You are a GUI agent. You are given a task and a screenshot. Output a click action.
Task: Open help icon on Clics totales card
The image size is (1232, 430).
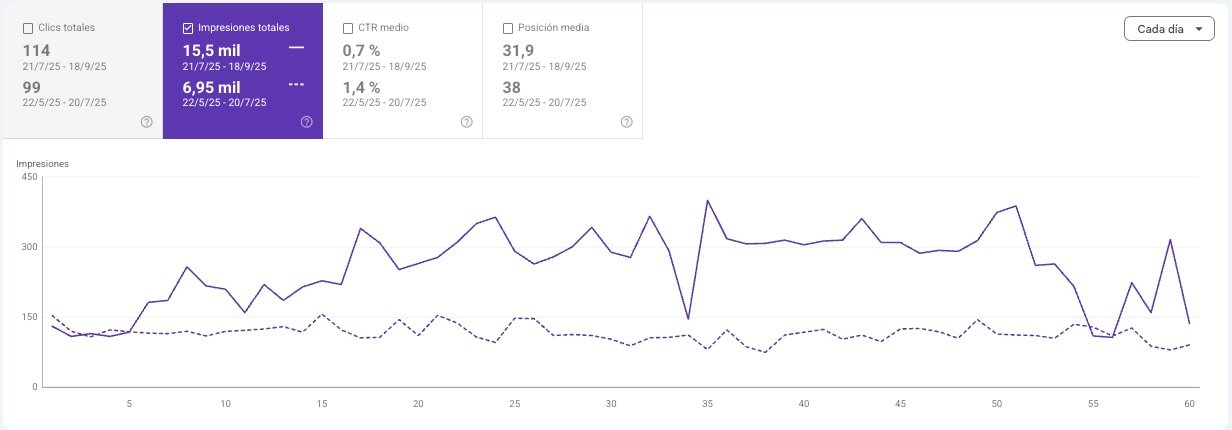point(147,122)
